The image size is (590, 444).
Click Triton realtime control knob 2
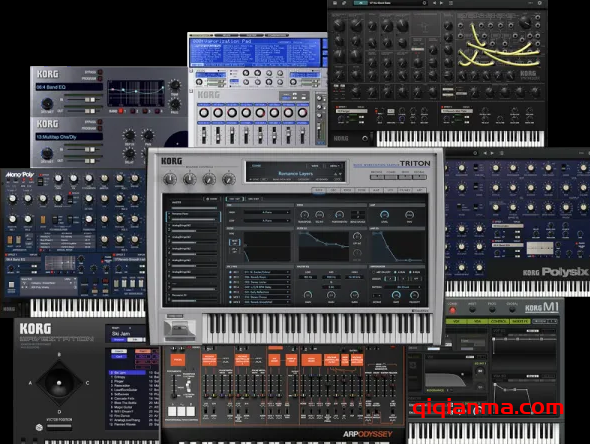coord(189,179)
